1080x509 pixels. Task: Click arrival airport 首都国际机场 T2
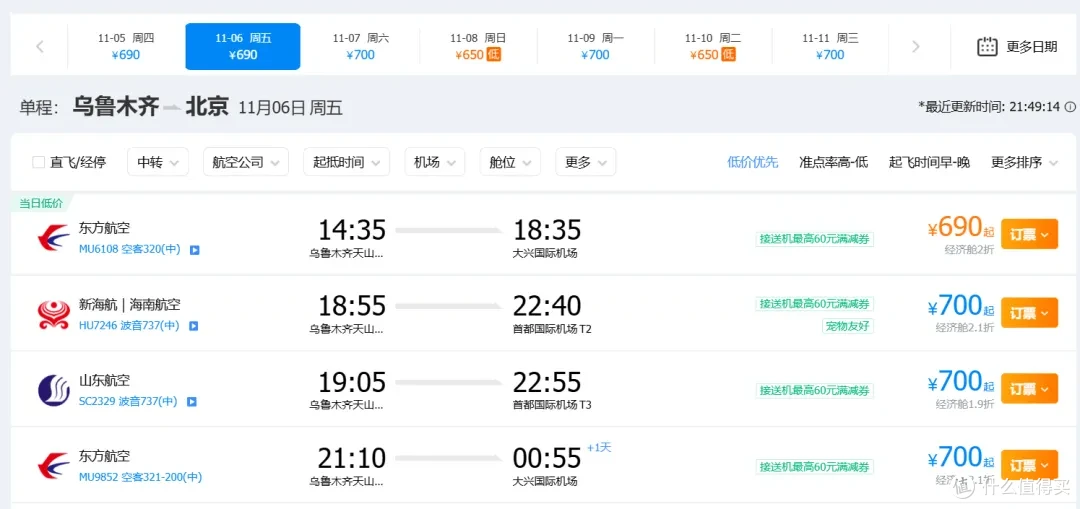coord(552,329)
